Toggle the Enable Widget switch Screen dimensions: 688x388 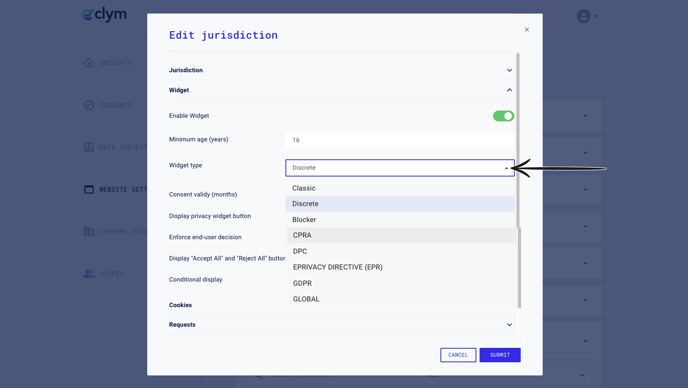tap(503, 116)
